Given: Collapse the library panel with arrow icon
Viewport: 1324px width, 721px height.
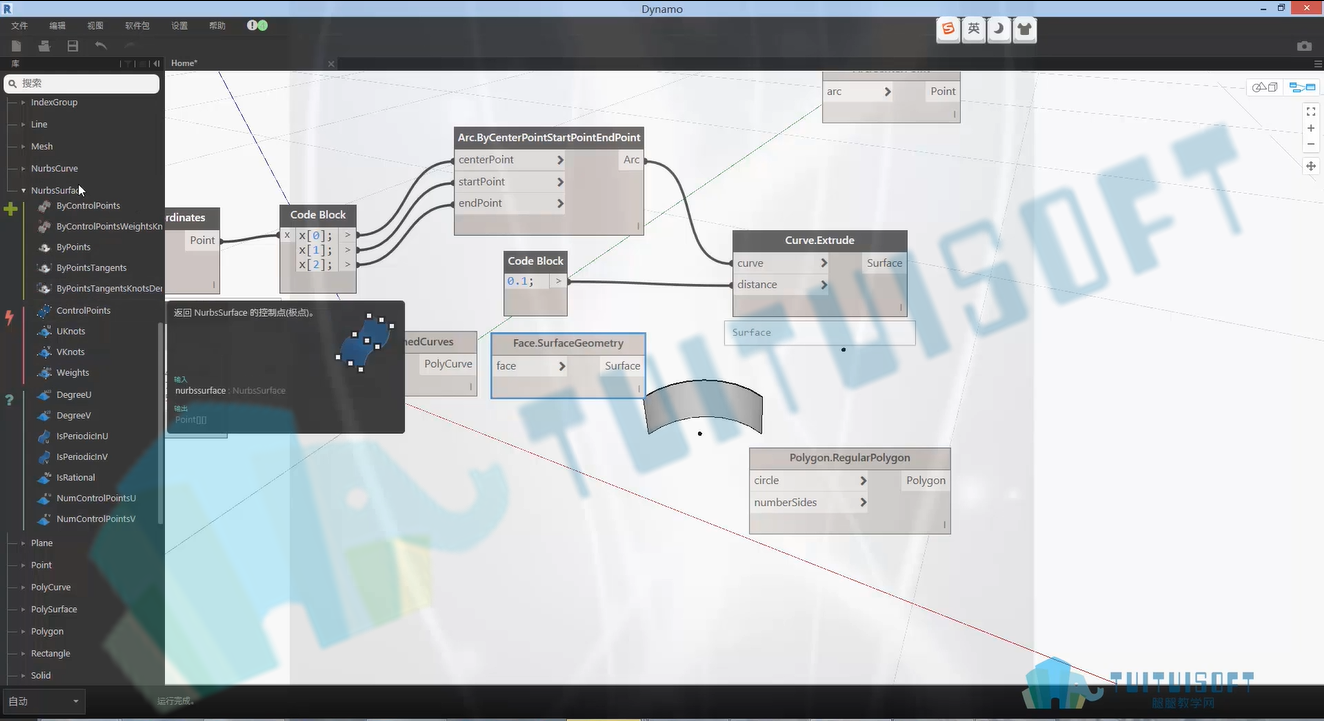Looking at the screenshot, I should tap(156, 63).
